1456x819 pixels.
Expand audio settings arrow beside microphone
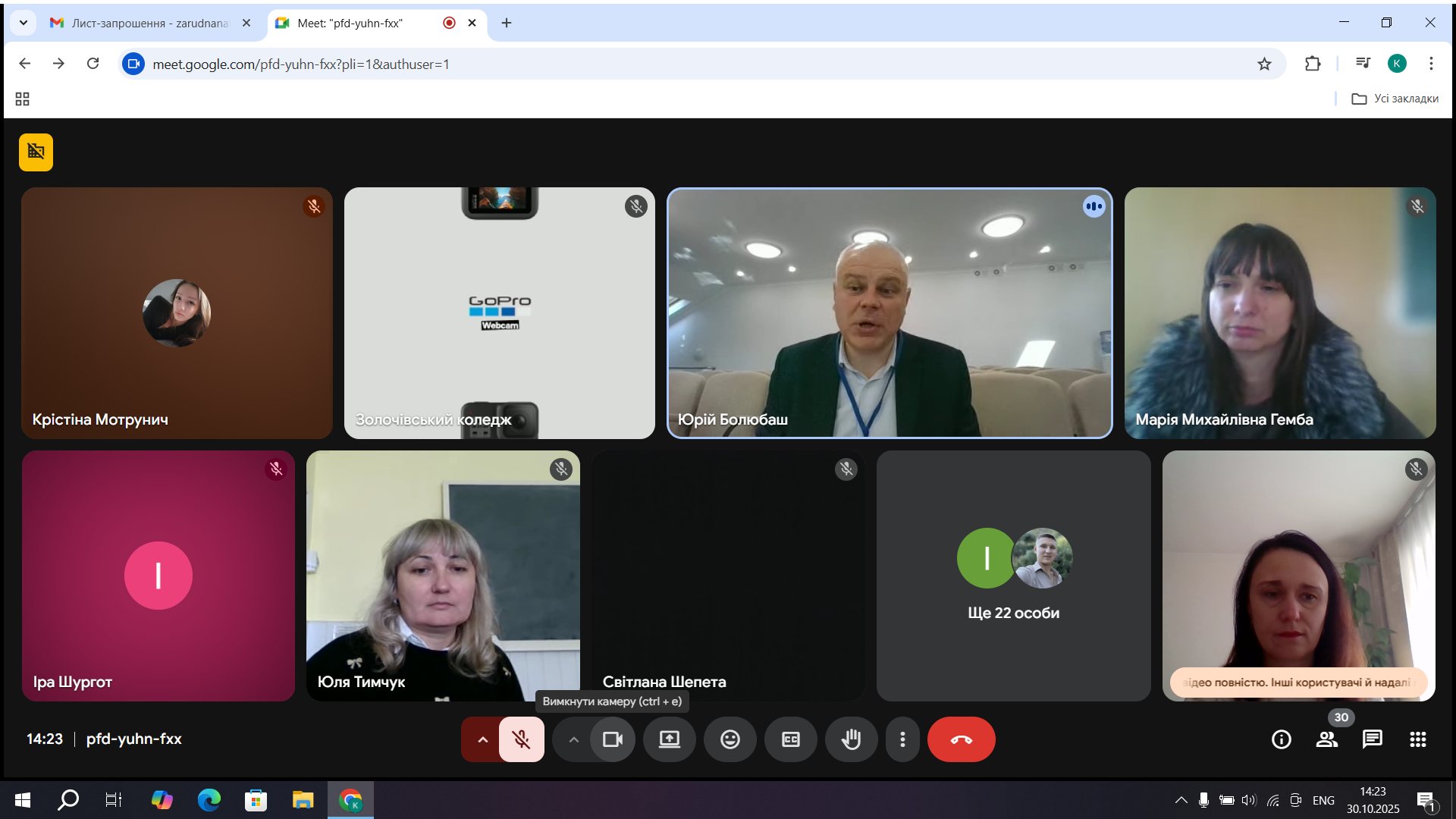click(482, 739)
